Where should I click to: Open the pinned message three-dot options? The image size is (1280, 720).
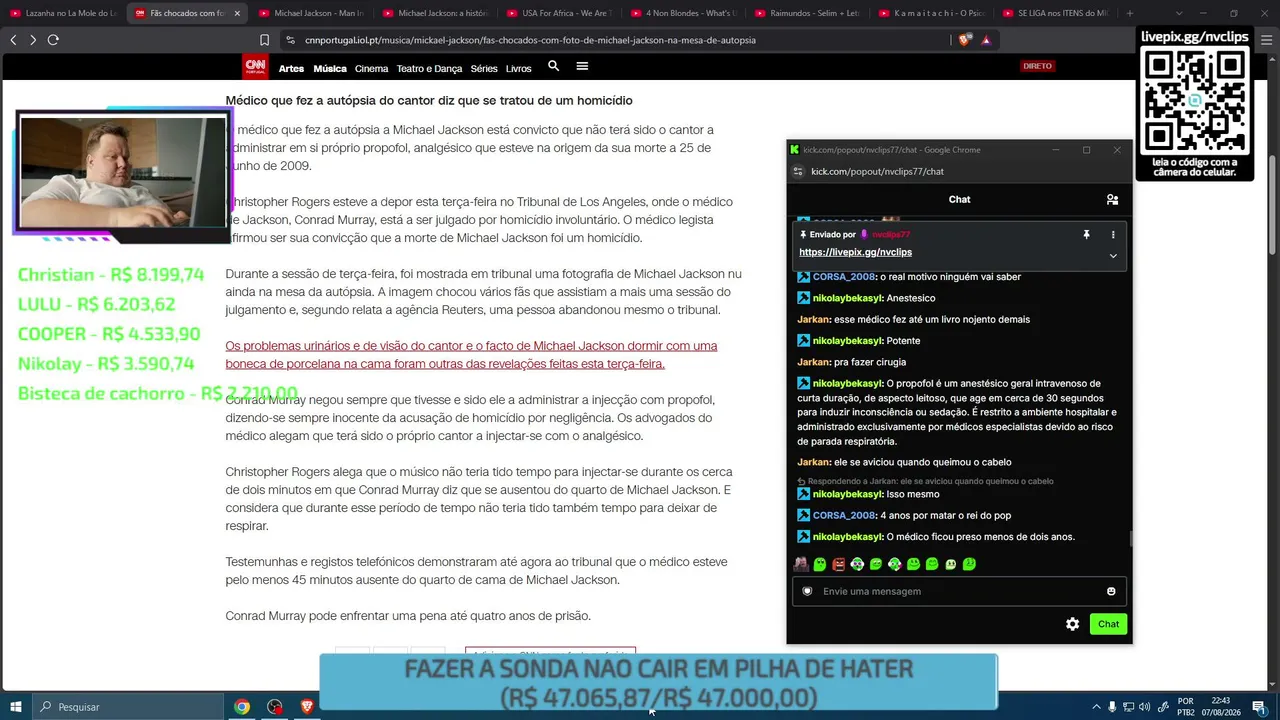[1113, 234]
